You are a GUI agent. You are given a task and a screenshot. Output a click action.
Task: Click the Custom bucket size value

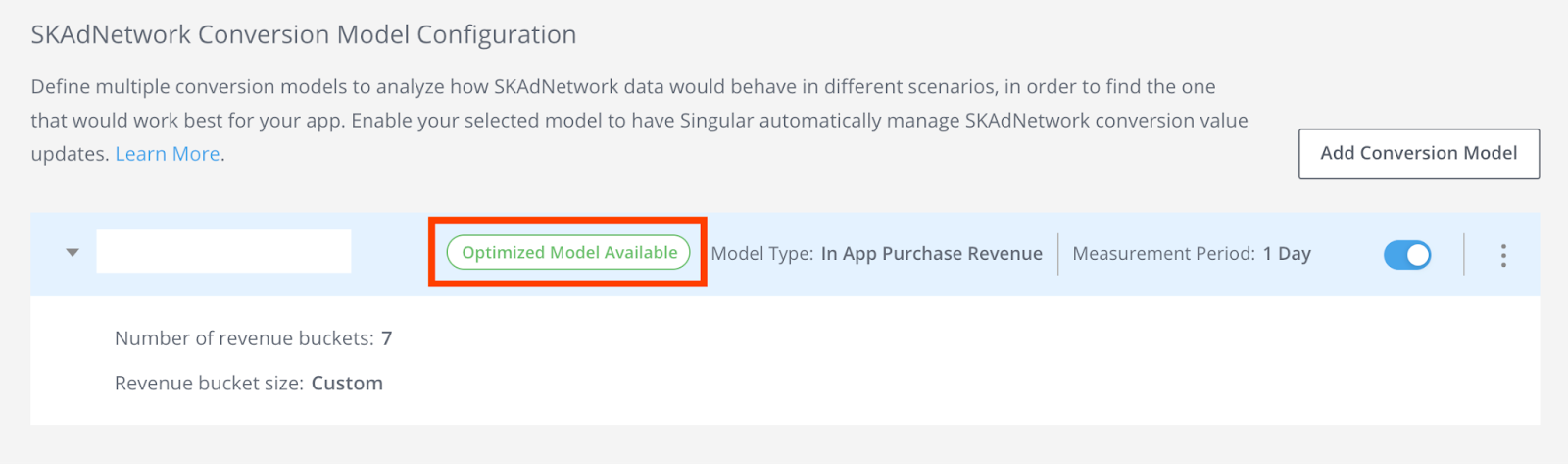(x=347, y=384)
